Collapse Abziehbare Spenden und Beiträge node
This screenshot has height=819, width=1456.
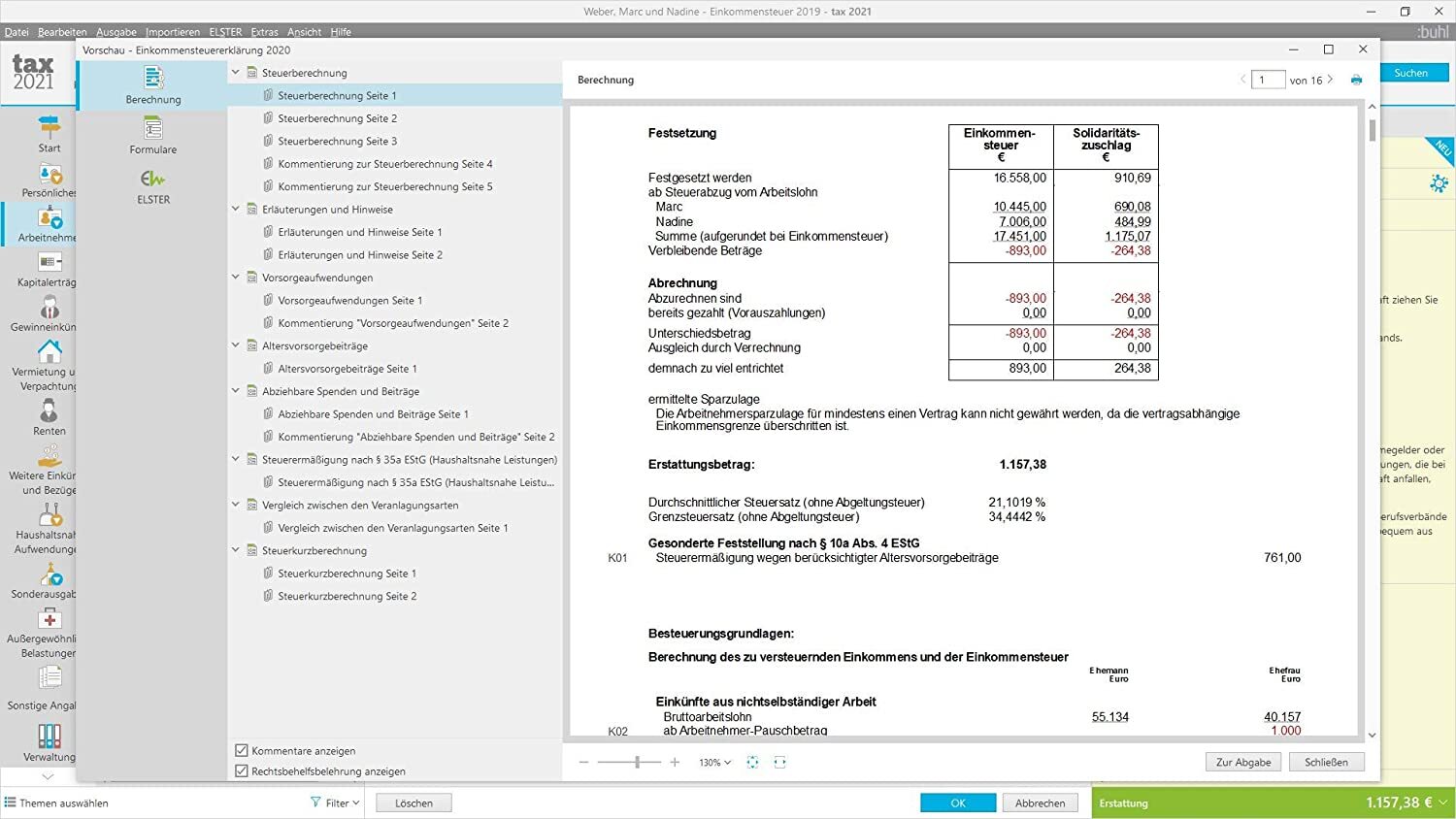click(x=236, y=390)
